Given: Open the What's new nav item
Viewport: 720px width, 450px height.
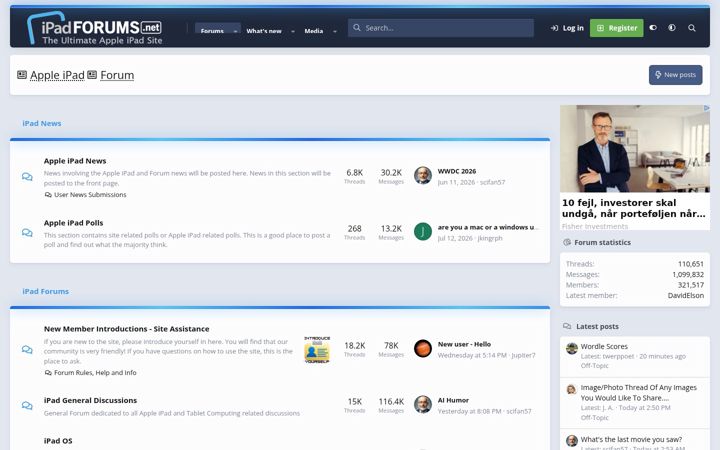Looking at the screenshot, I should [x=264, y=31].
